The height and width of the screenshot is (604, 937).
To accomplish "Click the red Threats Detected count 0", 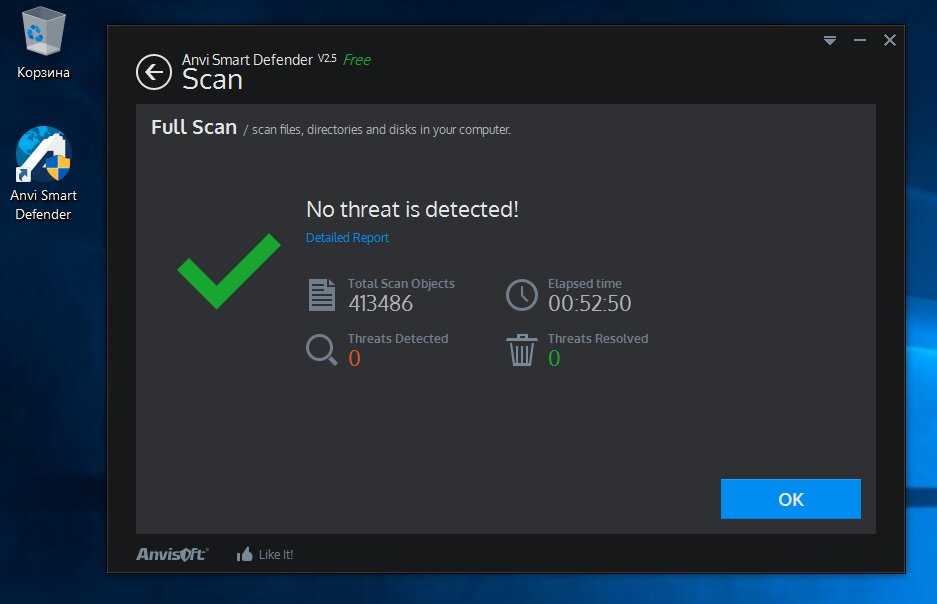I will click(354, 358).
